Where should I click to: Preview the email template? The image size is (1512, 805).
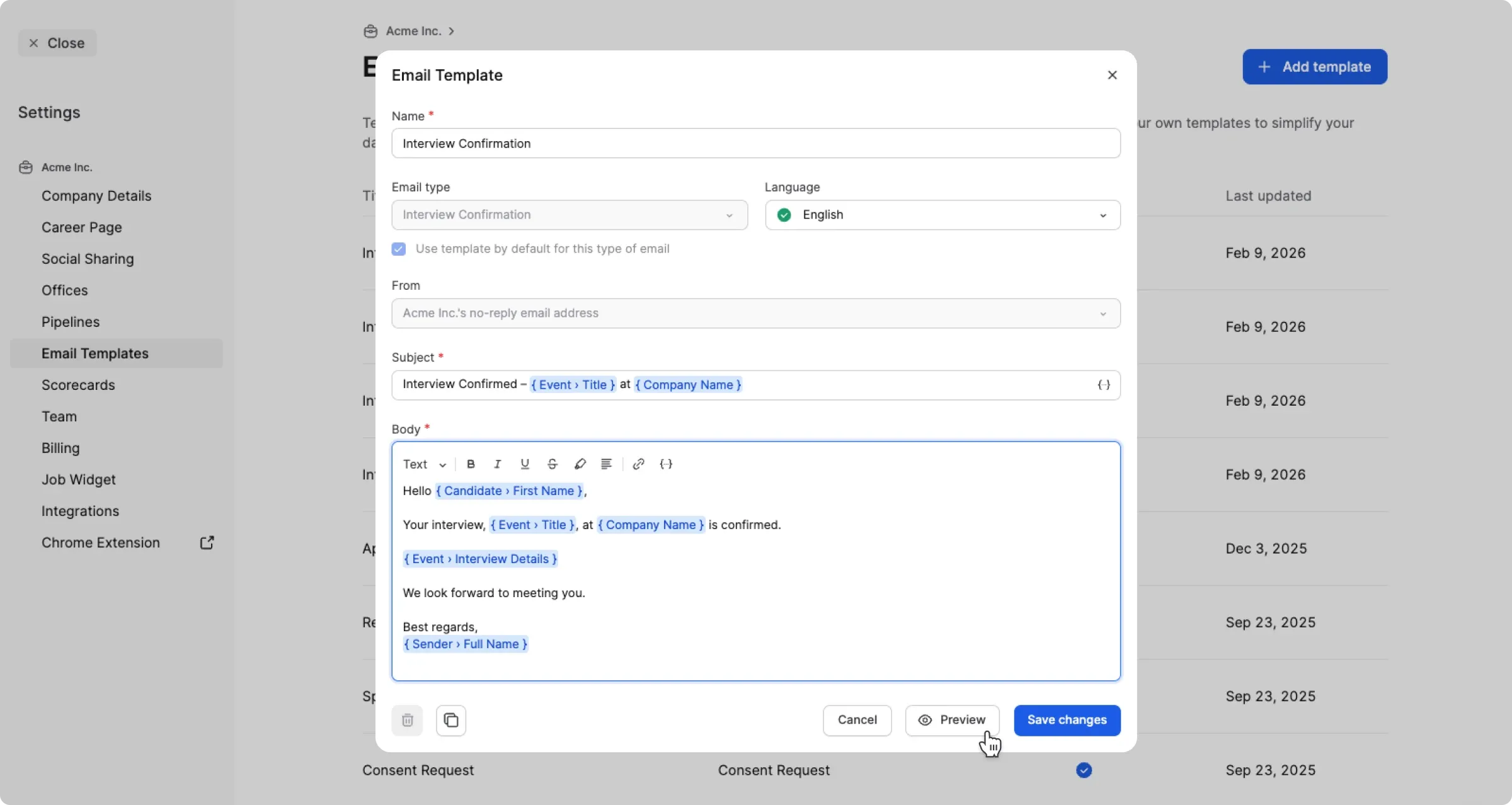952,720
